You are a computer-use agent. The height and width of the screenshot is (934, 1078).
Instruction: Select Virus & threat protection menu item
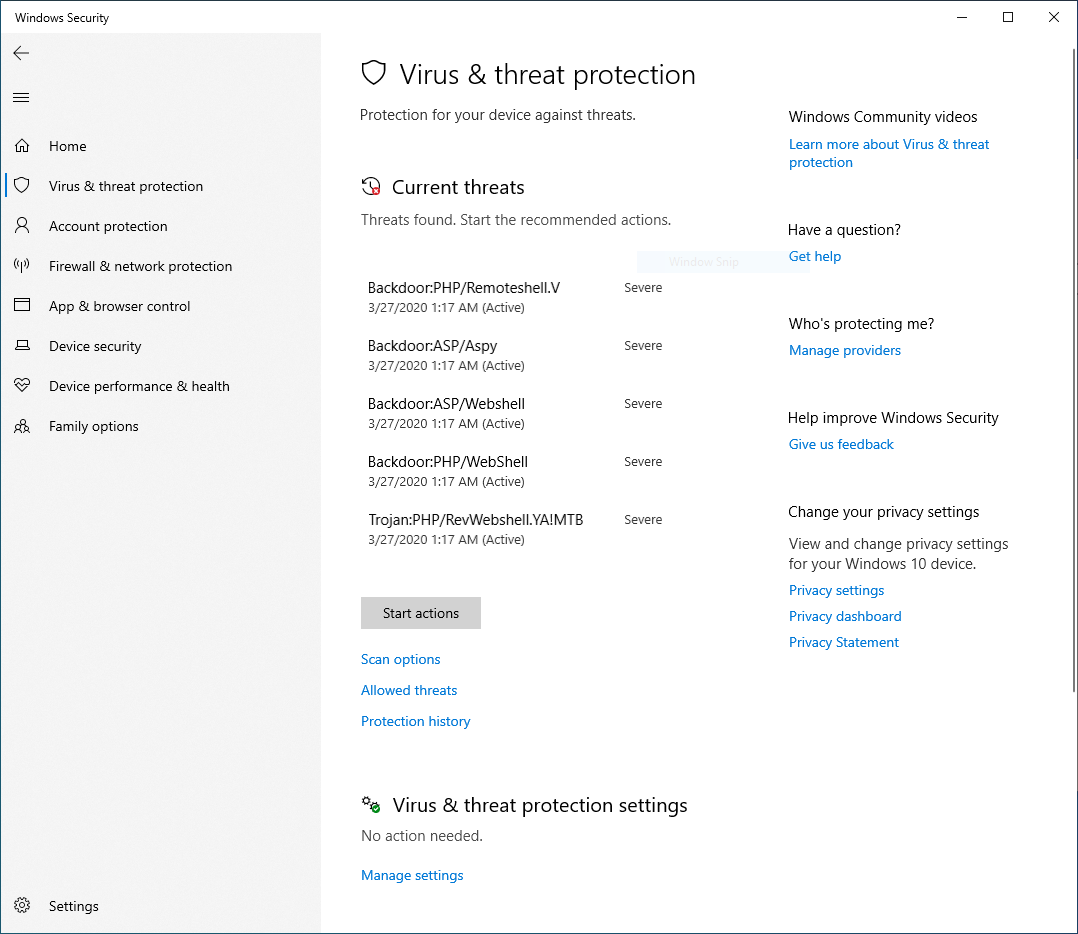pos(126,186)
